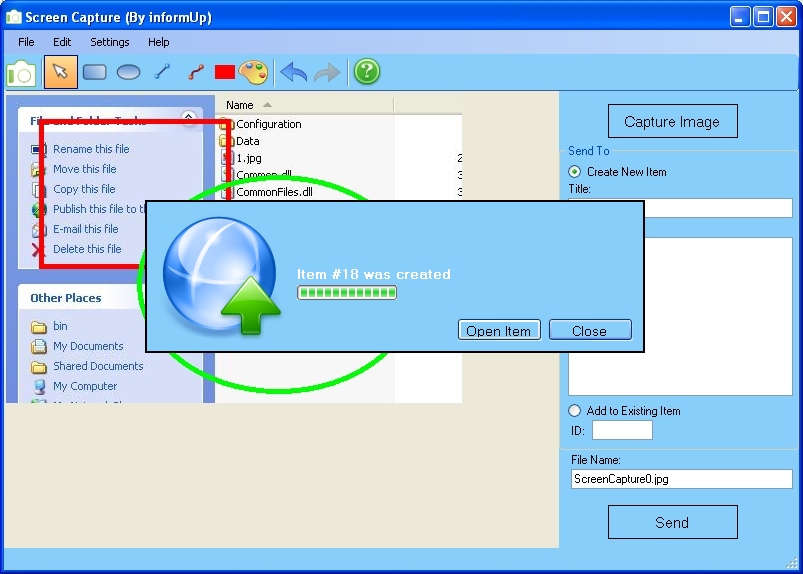Screen dimensions: 803x574
Task: Click the large description text area
Action: click(718, 316)
